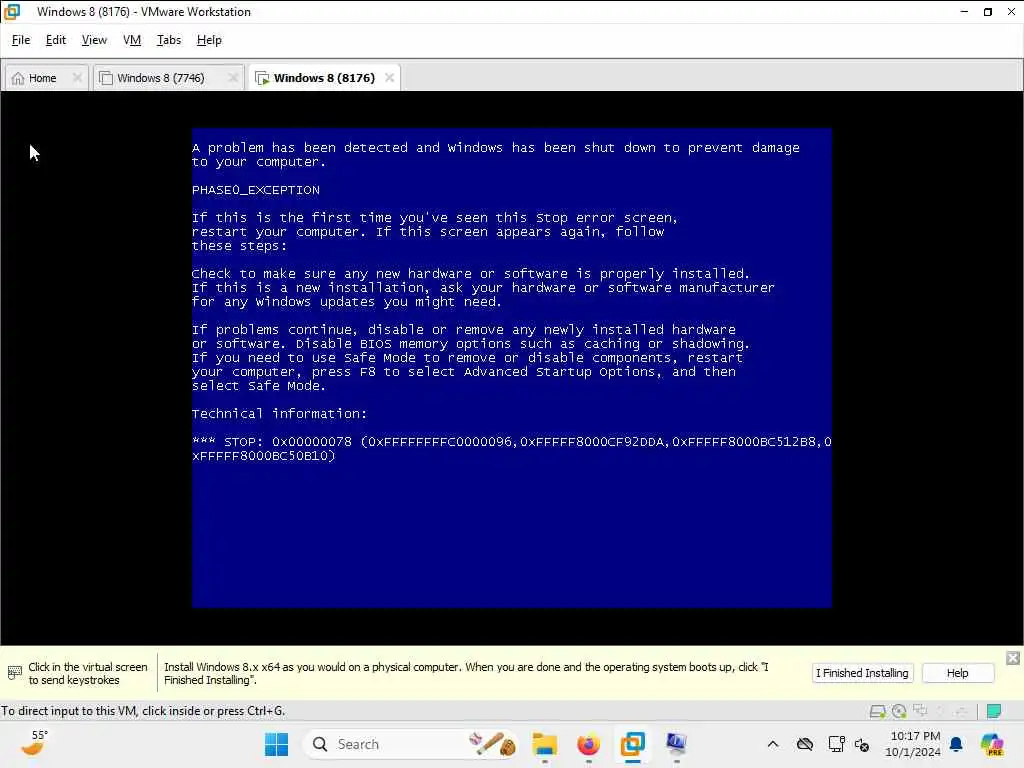Click the hard disk device status icon
The height and width of the screenshot is (768, 1024).
877,711
